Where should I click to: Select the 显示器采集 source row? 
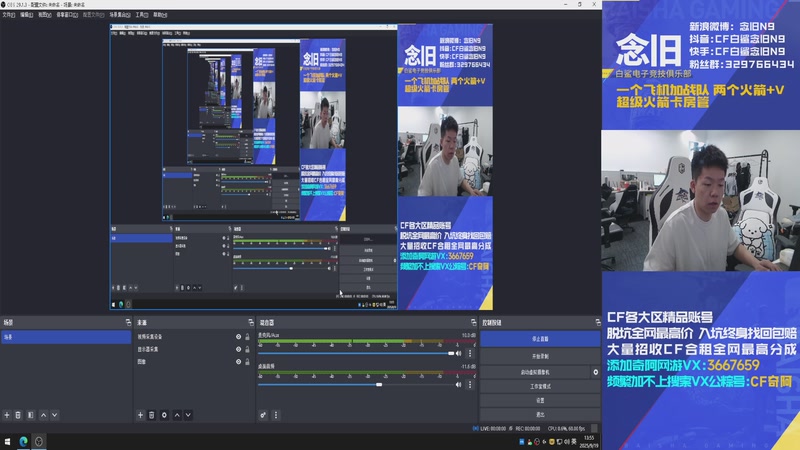pos(193,349)
